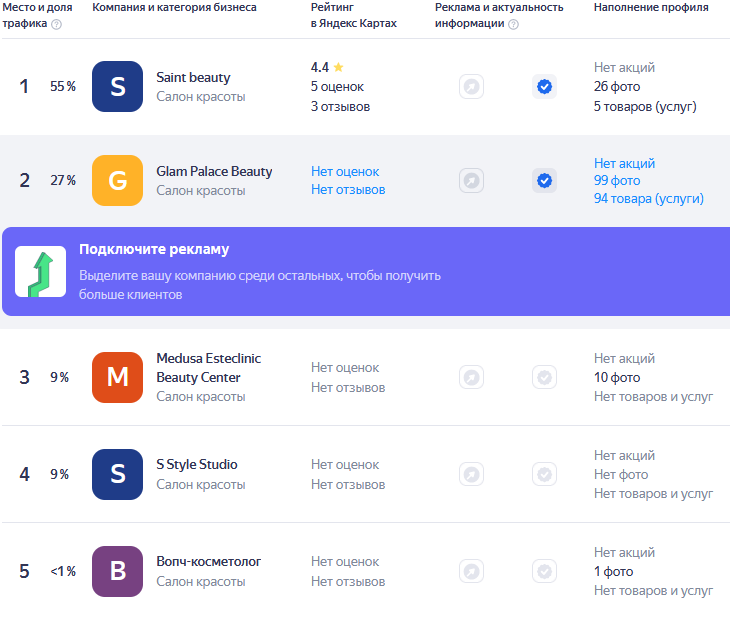Image resolution: width=730 pixels, height=620 pixels.
Task: Open «Нет отзывов» link for Glam Palace Beauty
Action: click(x=348, y=190)
